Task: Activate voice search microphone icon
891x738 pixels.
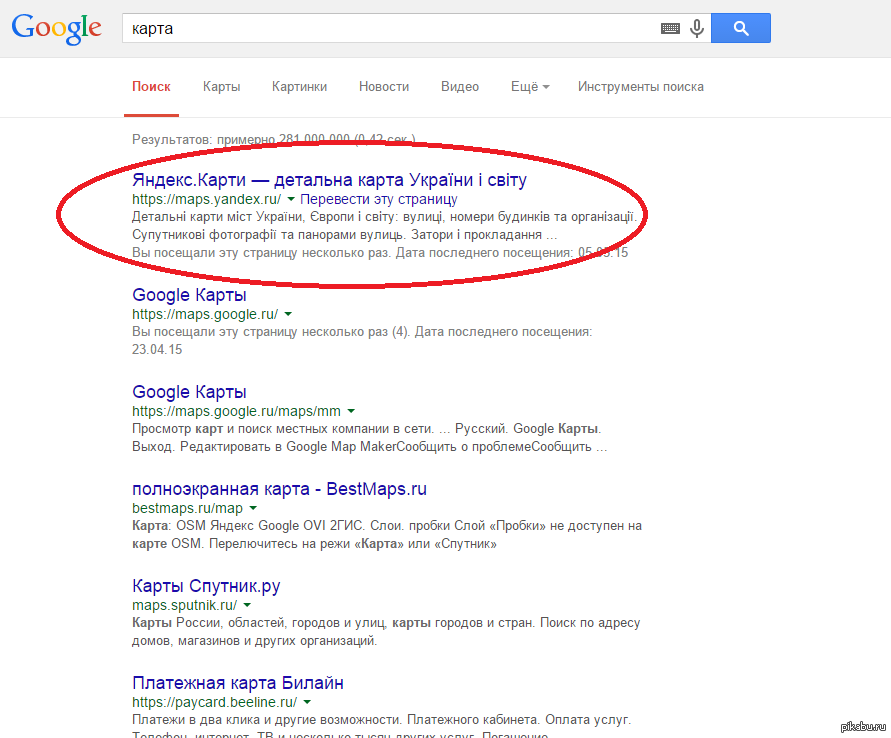Action: pos(696,29)
